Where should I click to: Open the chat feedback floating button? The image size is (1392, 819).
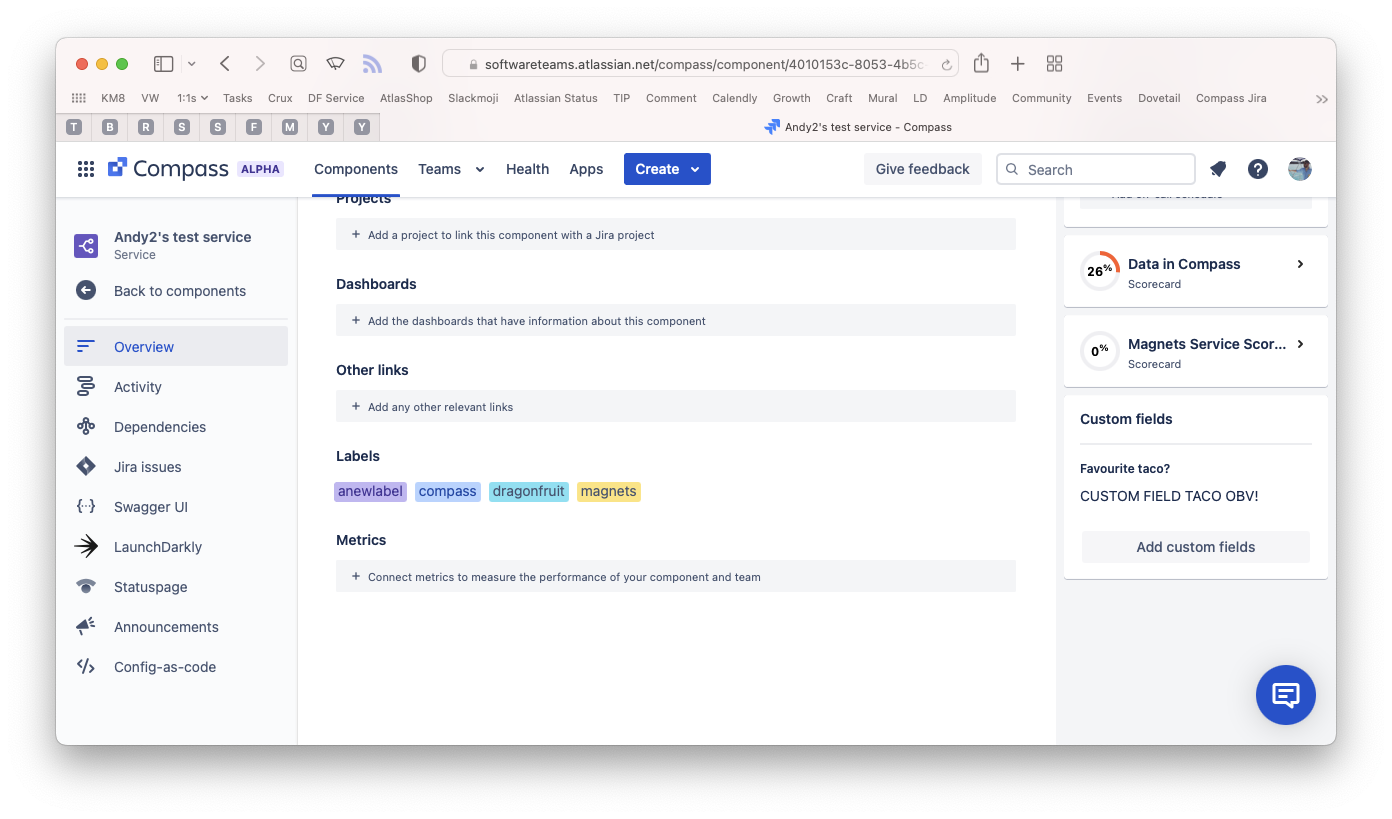(1286, 695)
